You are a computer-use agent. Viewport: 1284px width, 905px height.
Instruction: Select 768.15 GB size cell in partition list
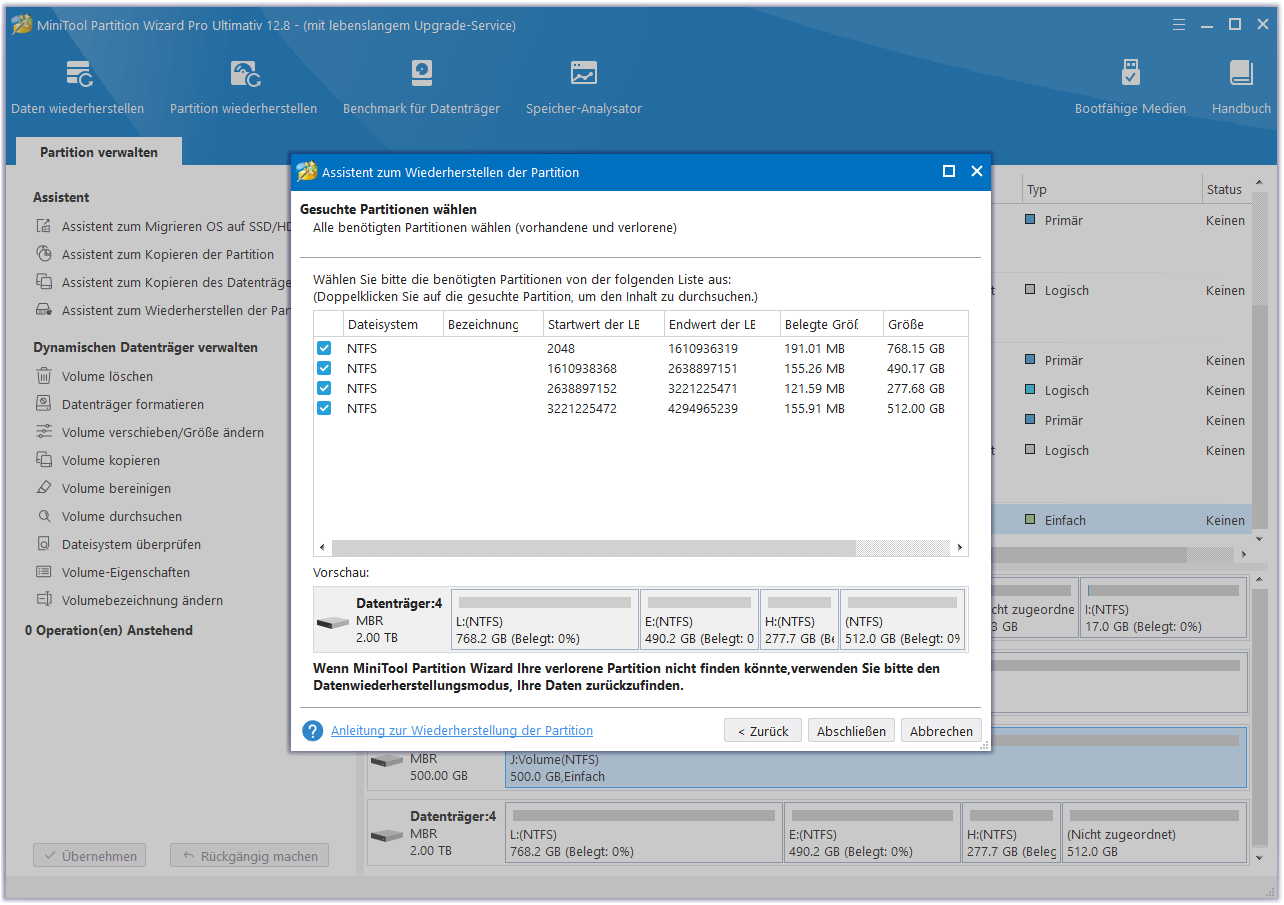(x=916, y=348)
